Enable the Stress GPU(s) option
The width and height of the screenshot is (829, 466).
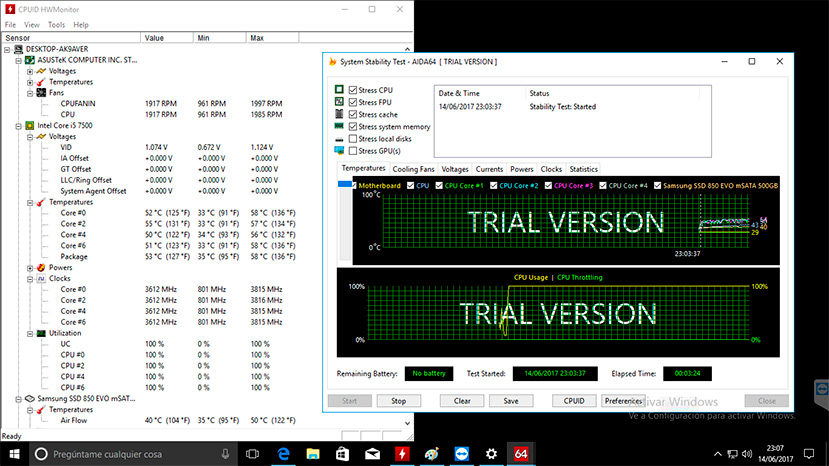click(x=353, y=151)
